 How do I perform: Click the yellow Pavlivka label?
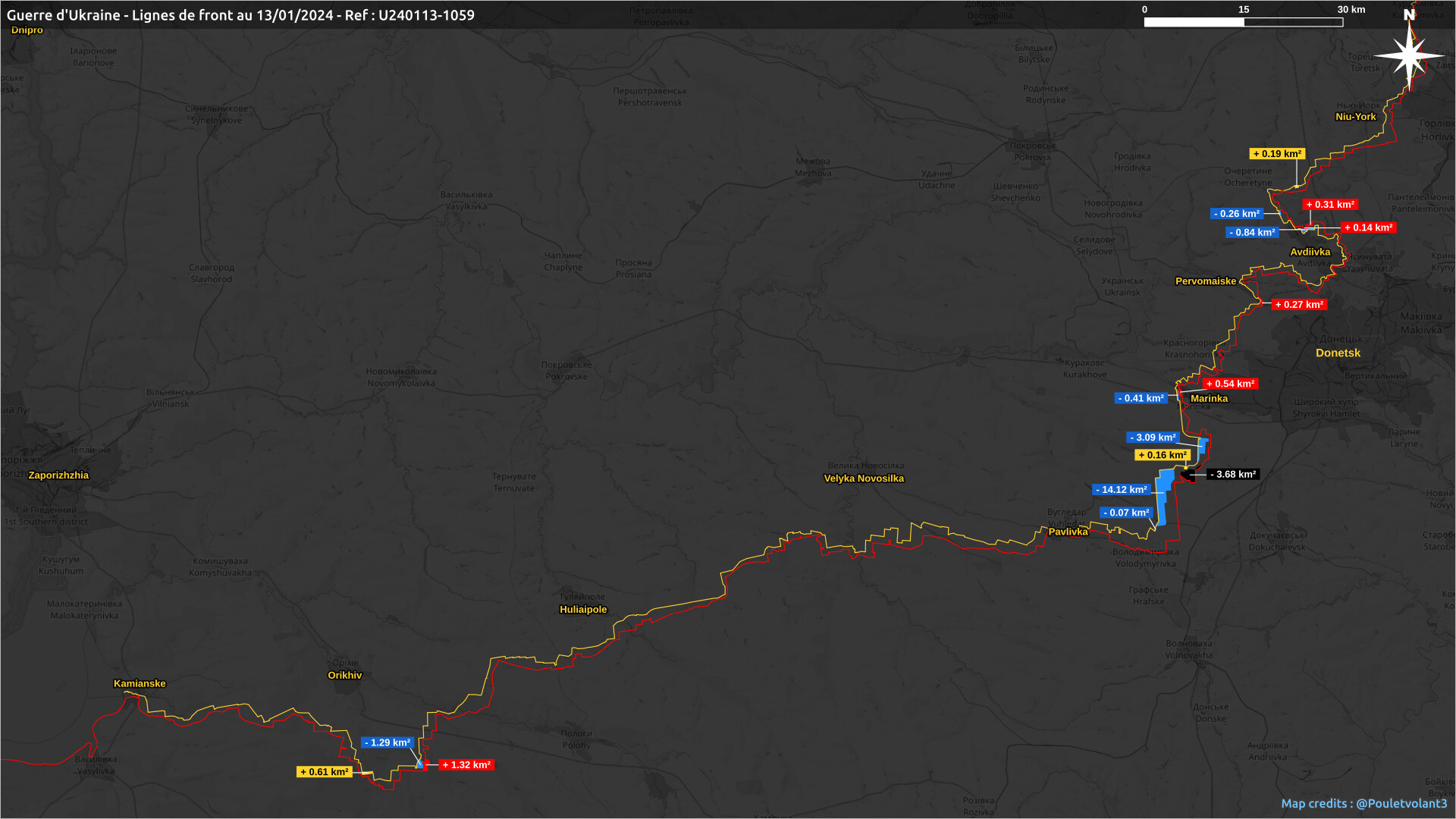pyautogui.click(x=1068, y=532)
